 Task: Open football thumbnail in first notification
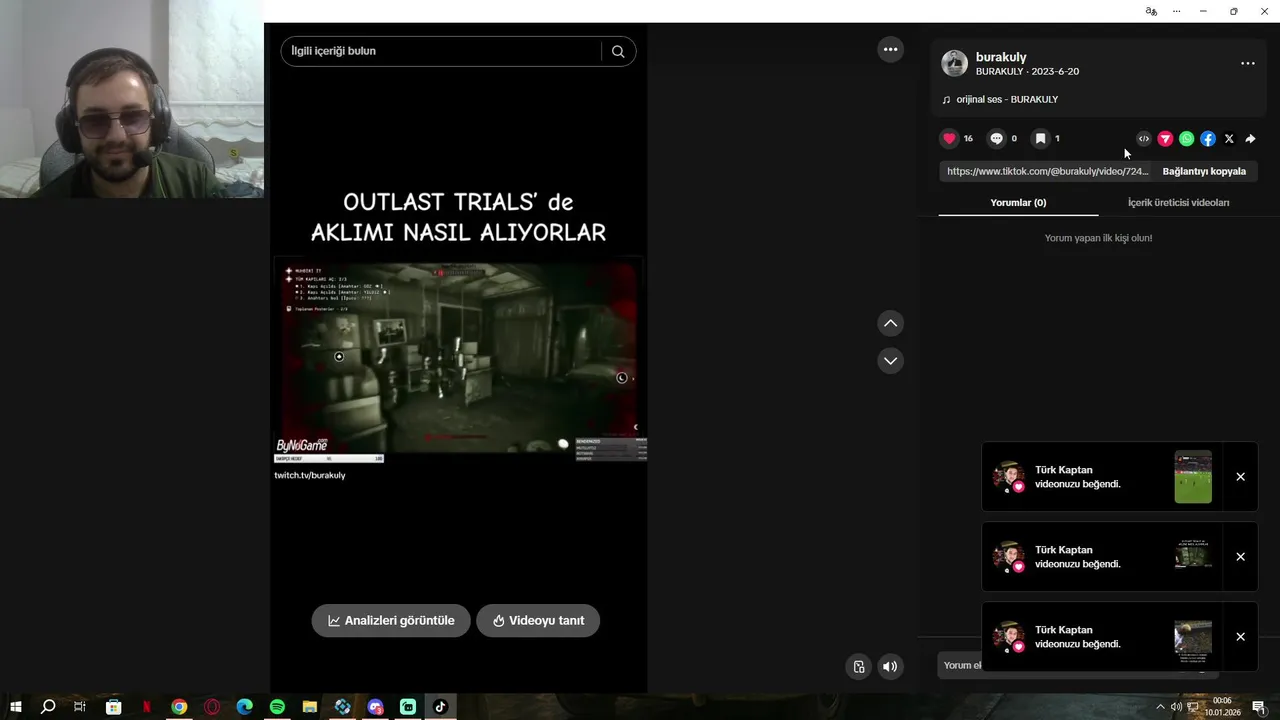pyautogui.click(x=1193, y=477)
